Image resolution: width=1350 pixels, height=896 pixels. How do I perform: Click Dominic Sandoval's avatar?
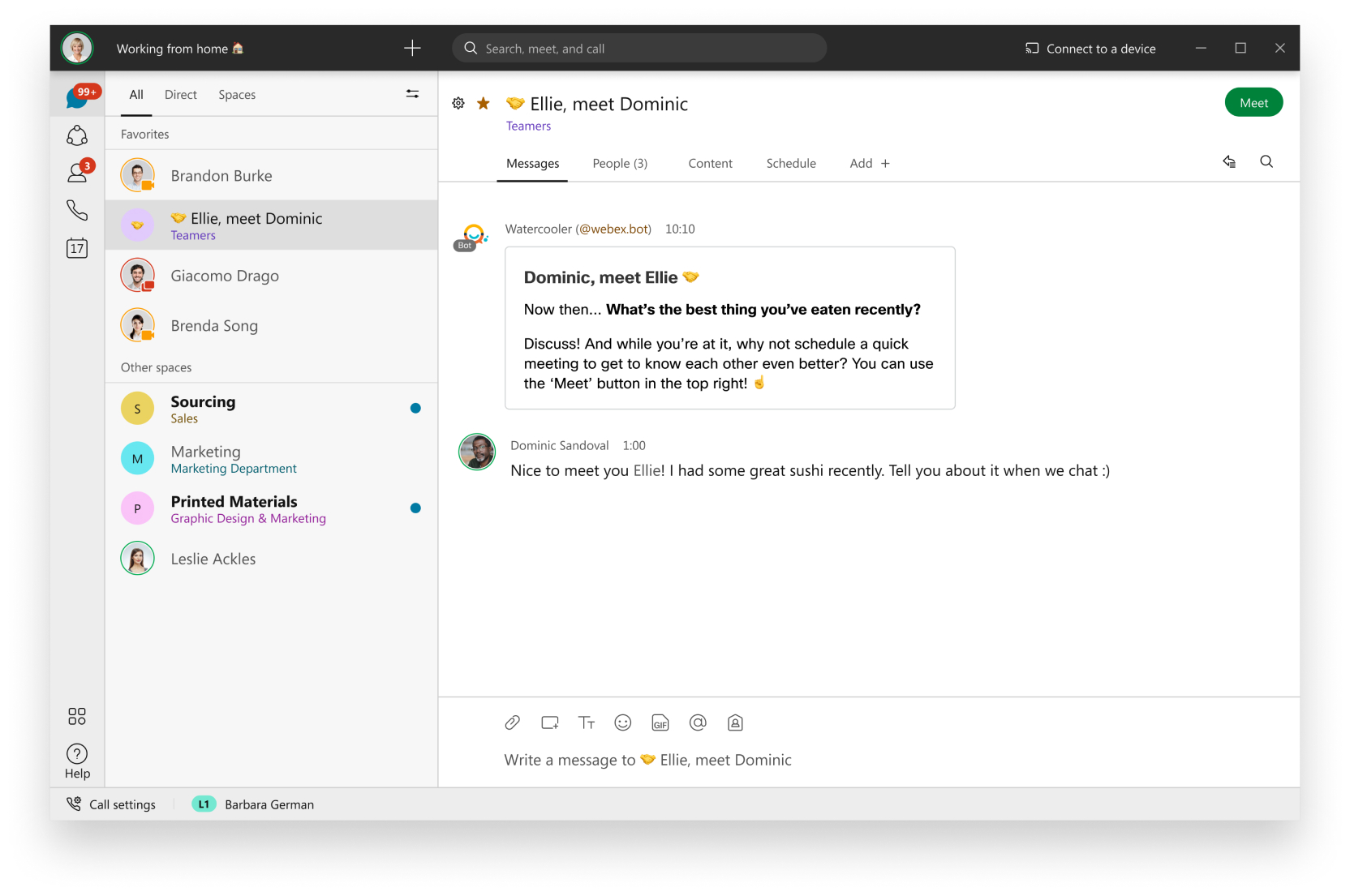[x=477, y=452]
